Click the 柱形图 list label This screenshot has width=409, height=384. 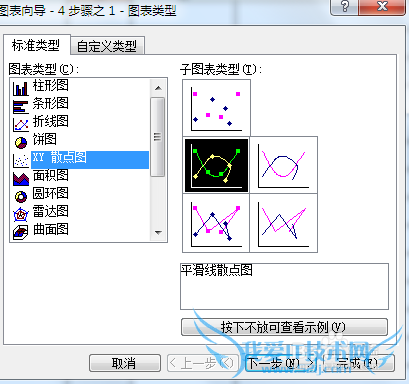point(51,85)
